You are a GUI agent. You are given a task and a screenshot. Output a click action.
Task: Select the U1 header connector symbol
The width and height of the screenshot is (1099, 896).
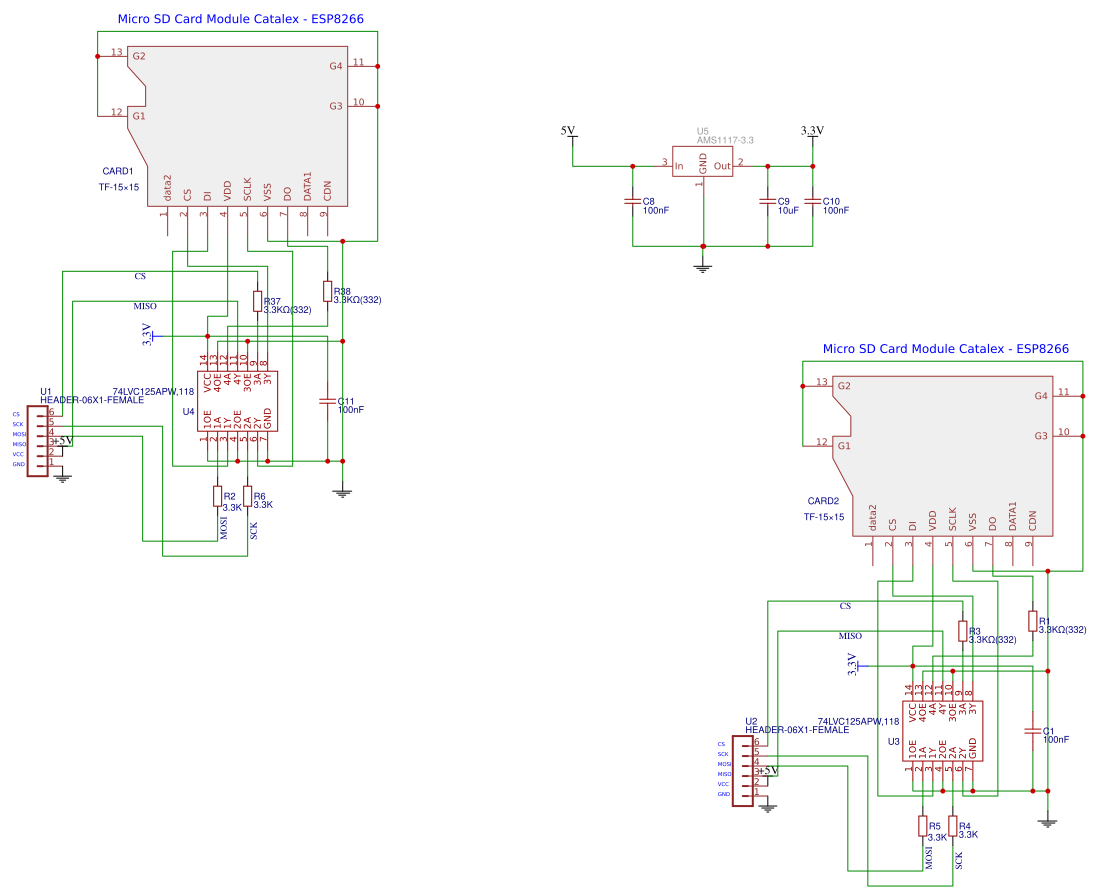pos(37,441)
